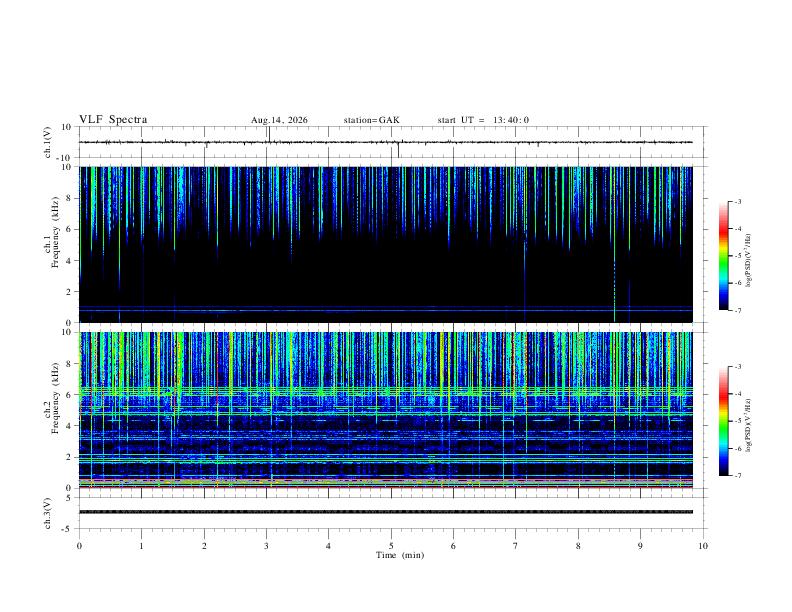
Task: Click the ch.1(V) axis label at top
Action: [48, 142]
